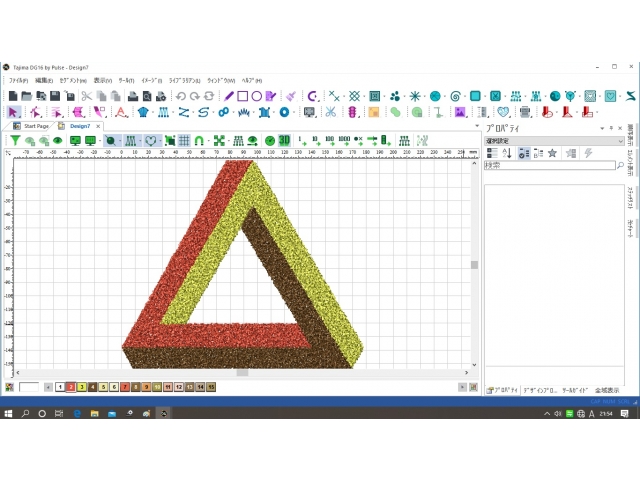Click the properties search magnifier button

click(620, 165)
